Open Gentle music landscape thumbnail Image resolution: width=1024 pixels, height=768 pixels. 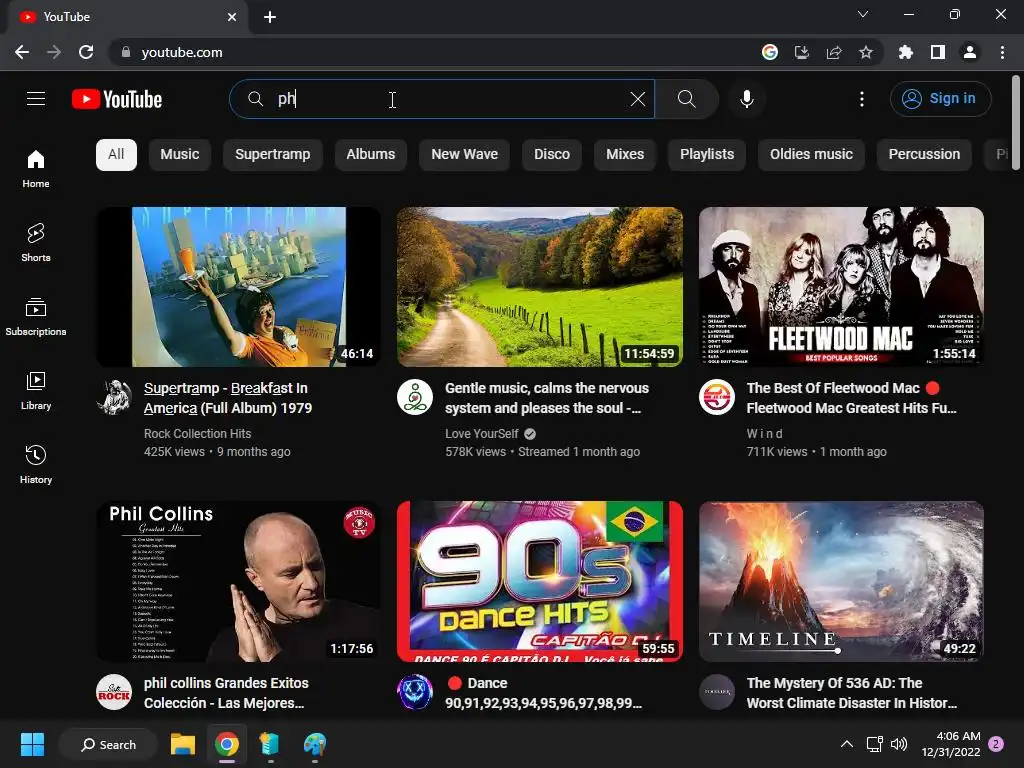coord(539,287)
